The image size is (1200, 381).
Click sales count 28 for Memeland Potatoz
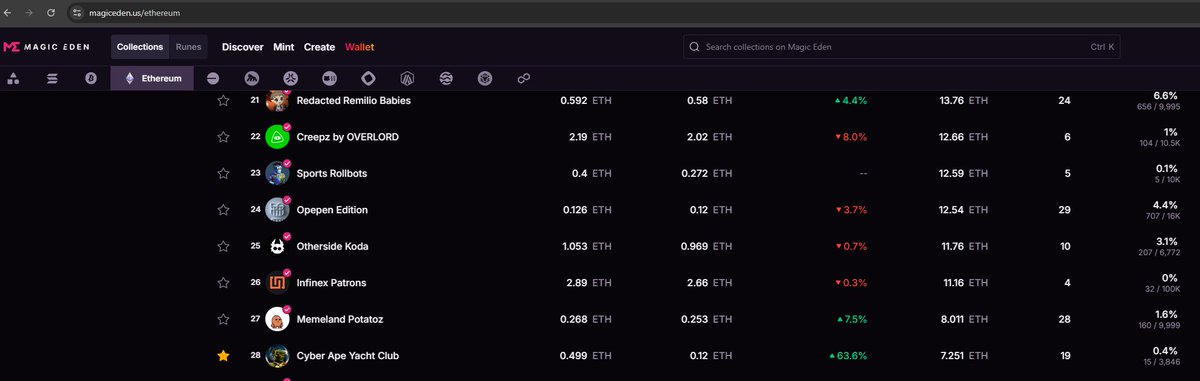[1064, 319]
